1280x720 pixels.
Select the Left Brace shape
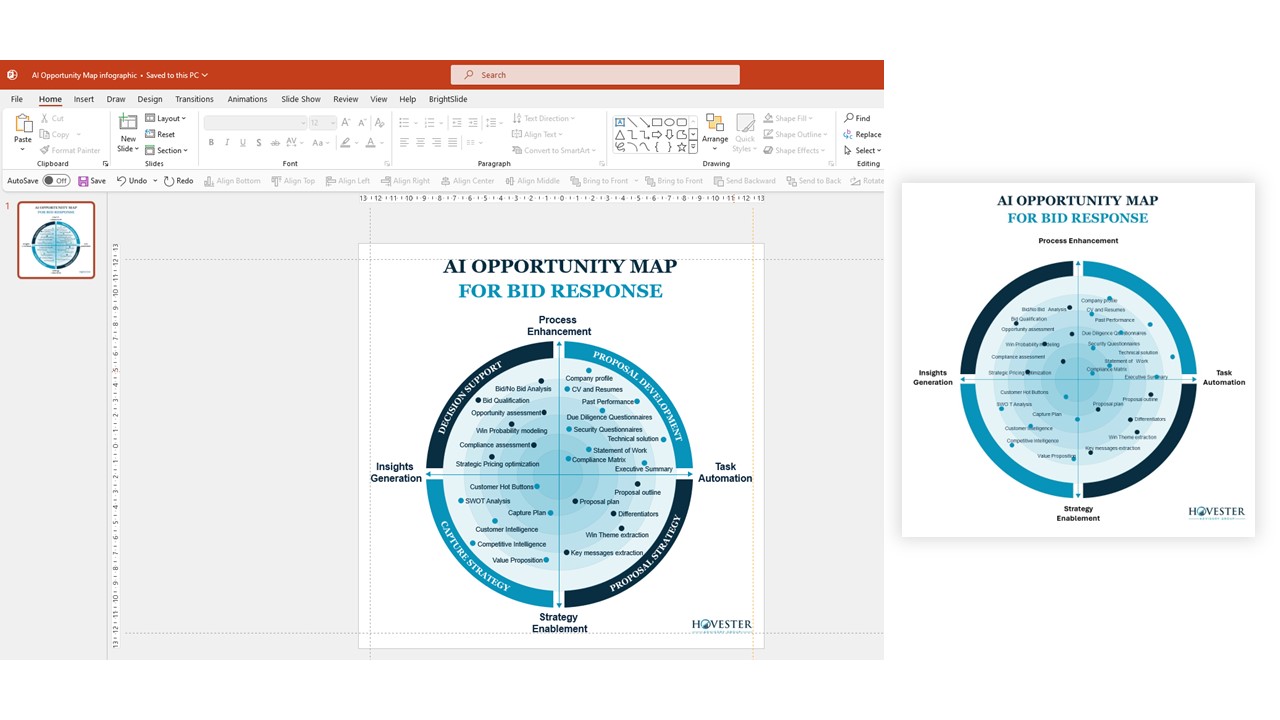click(657, 147)
